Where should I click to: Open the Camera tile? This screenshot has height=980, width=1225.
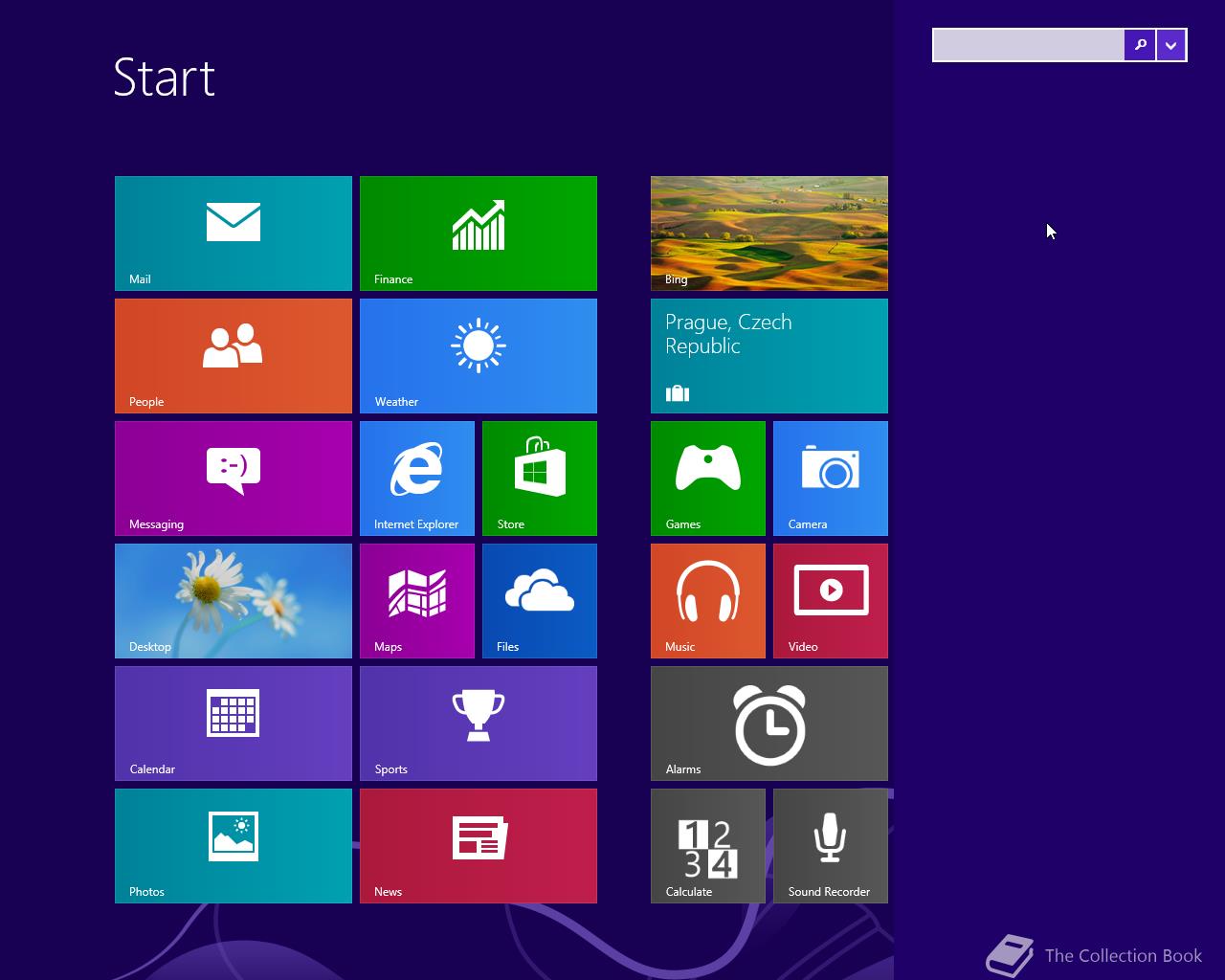[831, 479]
